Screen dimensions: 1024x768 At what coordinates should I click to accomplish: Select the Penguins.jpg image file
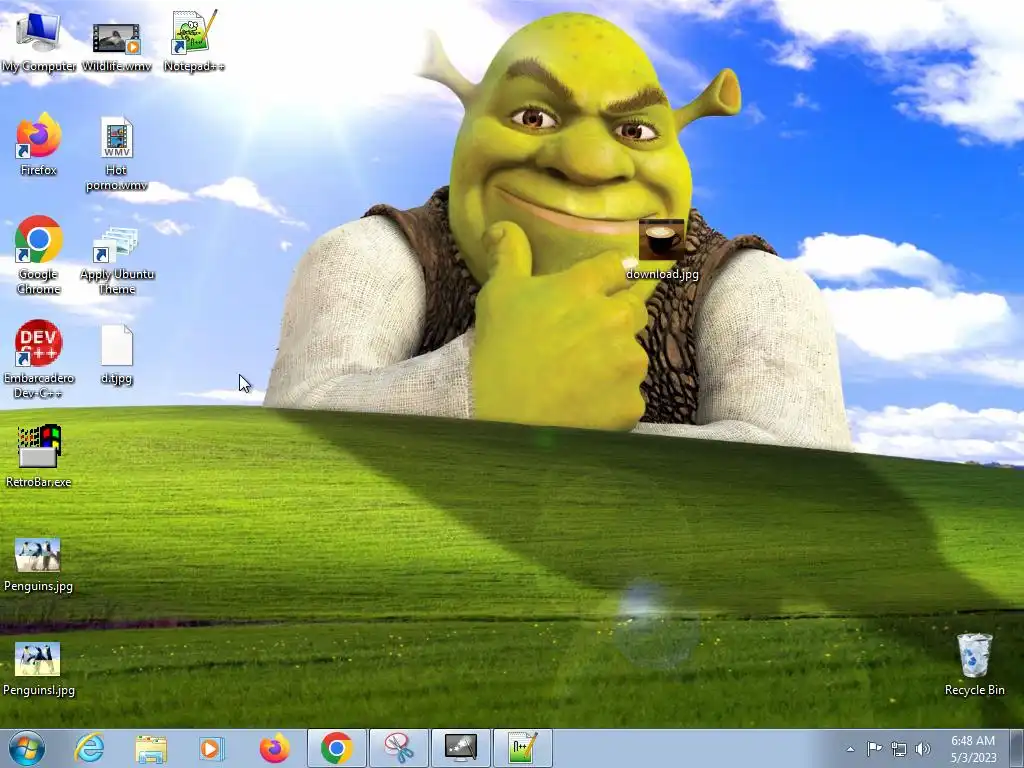tap(39, 565)
